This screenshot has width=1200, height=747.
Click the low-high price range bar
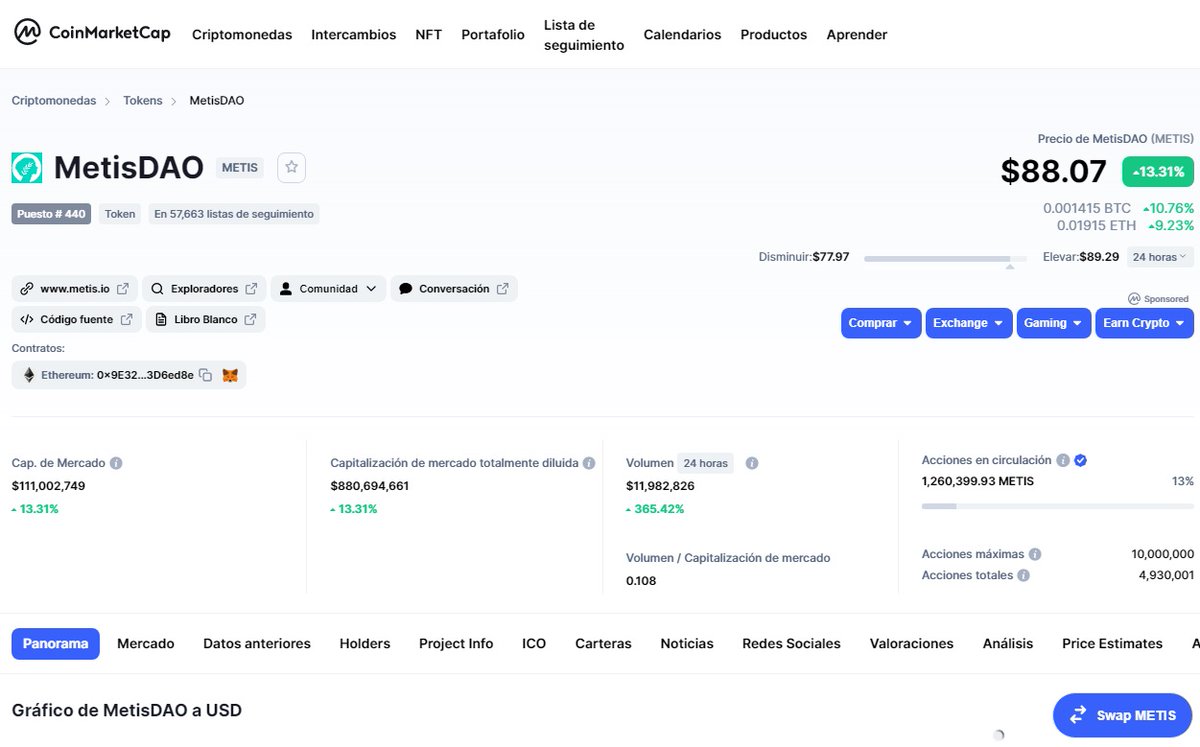944,258
